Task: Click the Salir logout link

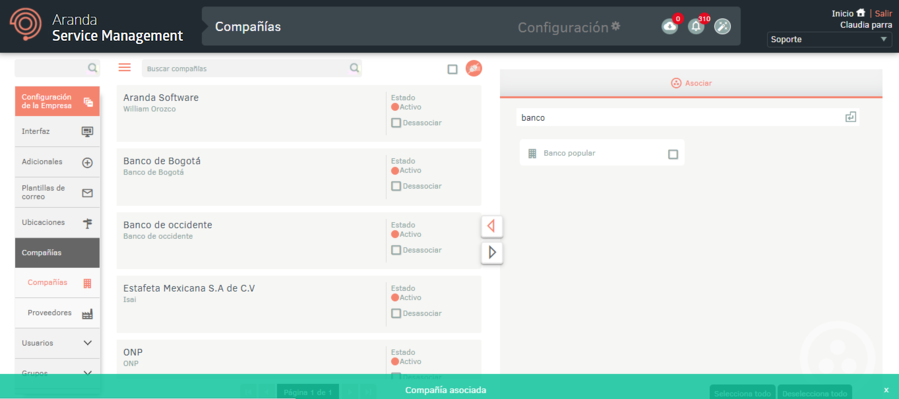Action: (884, 13)
